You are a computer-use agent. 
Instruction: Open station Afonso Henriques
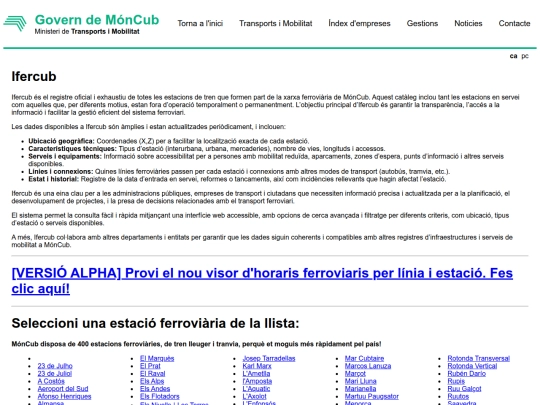click(x=64, y=396)
